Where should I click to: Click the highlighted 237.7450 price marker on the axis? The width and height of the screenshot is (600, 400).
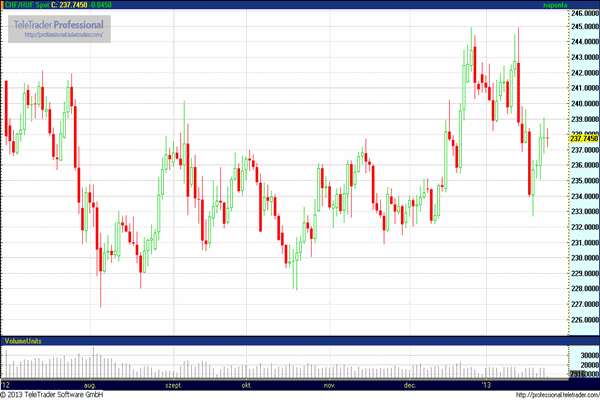(583, 138)
